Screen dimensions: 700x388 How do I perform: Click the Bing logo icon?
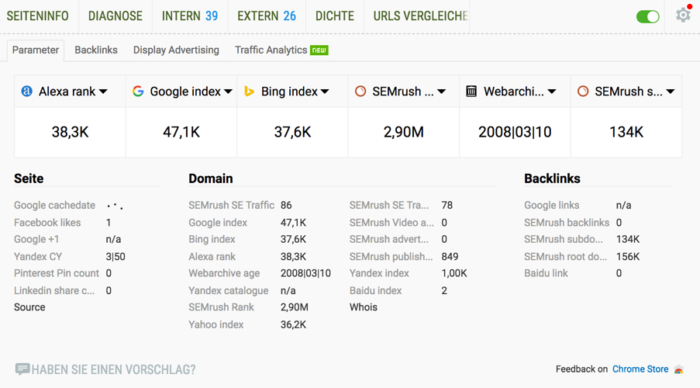click(249, 92)
